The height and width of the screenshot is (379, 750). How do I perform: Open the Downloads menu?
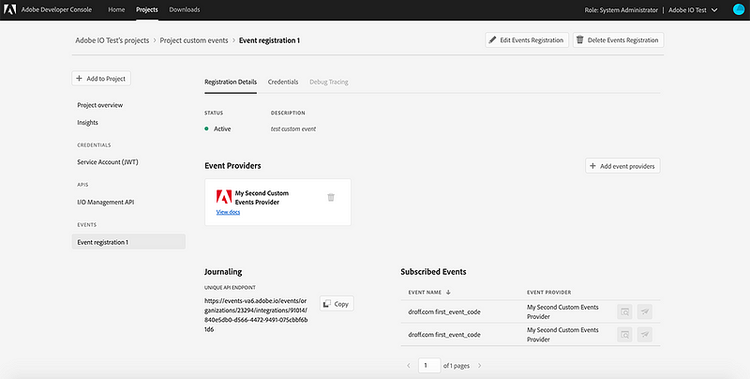pos(185,10)
